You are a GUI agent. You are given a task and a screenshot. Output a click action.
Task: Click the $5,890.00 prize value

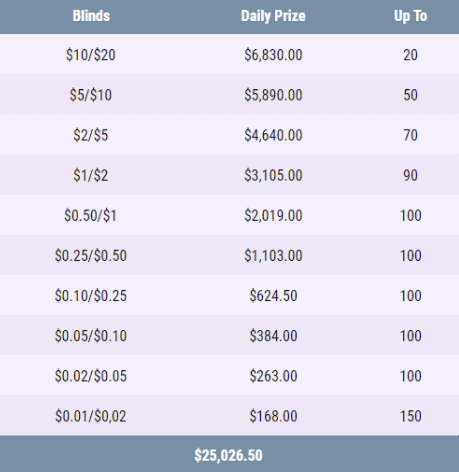pyautogui.click(x=273, y=95)
